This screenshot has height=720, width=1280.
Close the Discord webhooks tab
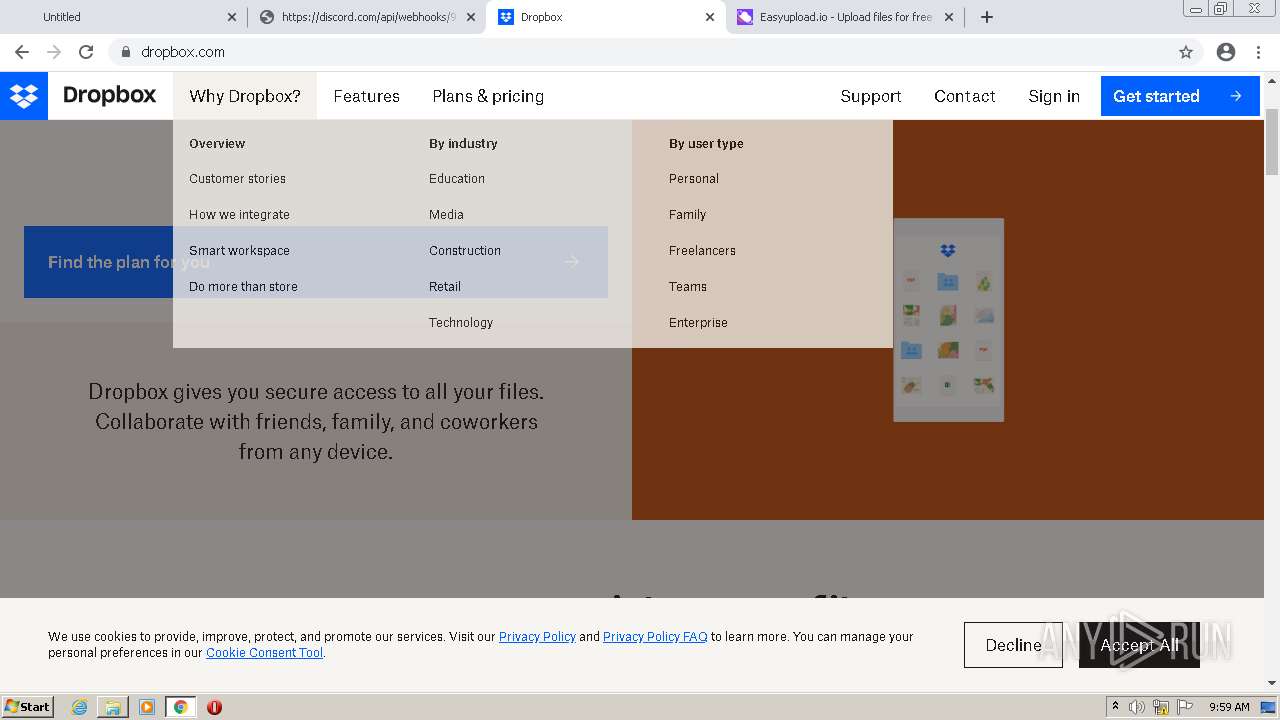tap(471, 17)
